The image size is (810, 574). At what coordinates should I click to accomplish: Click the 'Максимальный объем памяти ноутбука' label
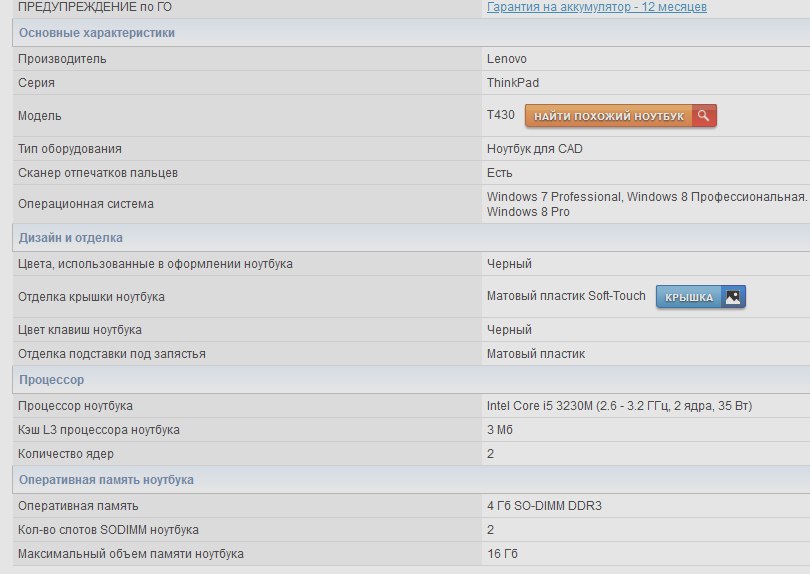pos(131,554)
